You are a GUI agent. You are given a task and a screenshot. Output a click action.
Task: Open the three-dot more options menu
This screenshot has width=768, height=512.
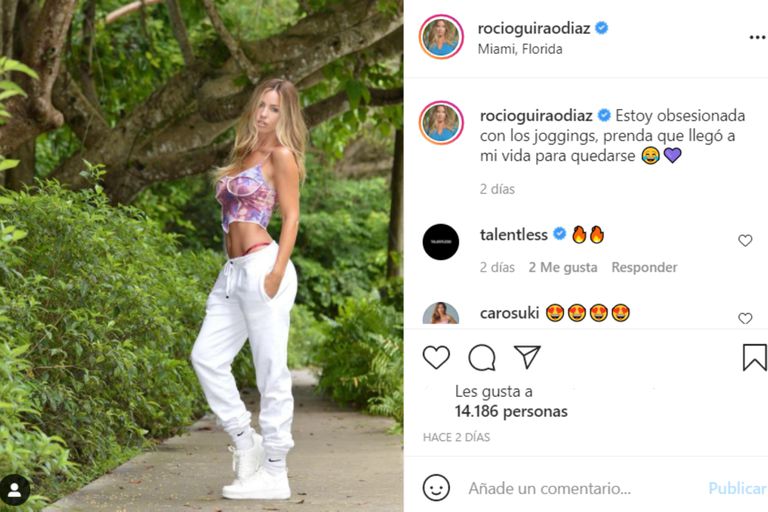coord(757,37)
